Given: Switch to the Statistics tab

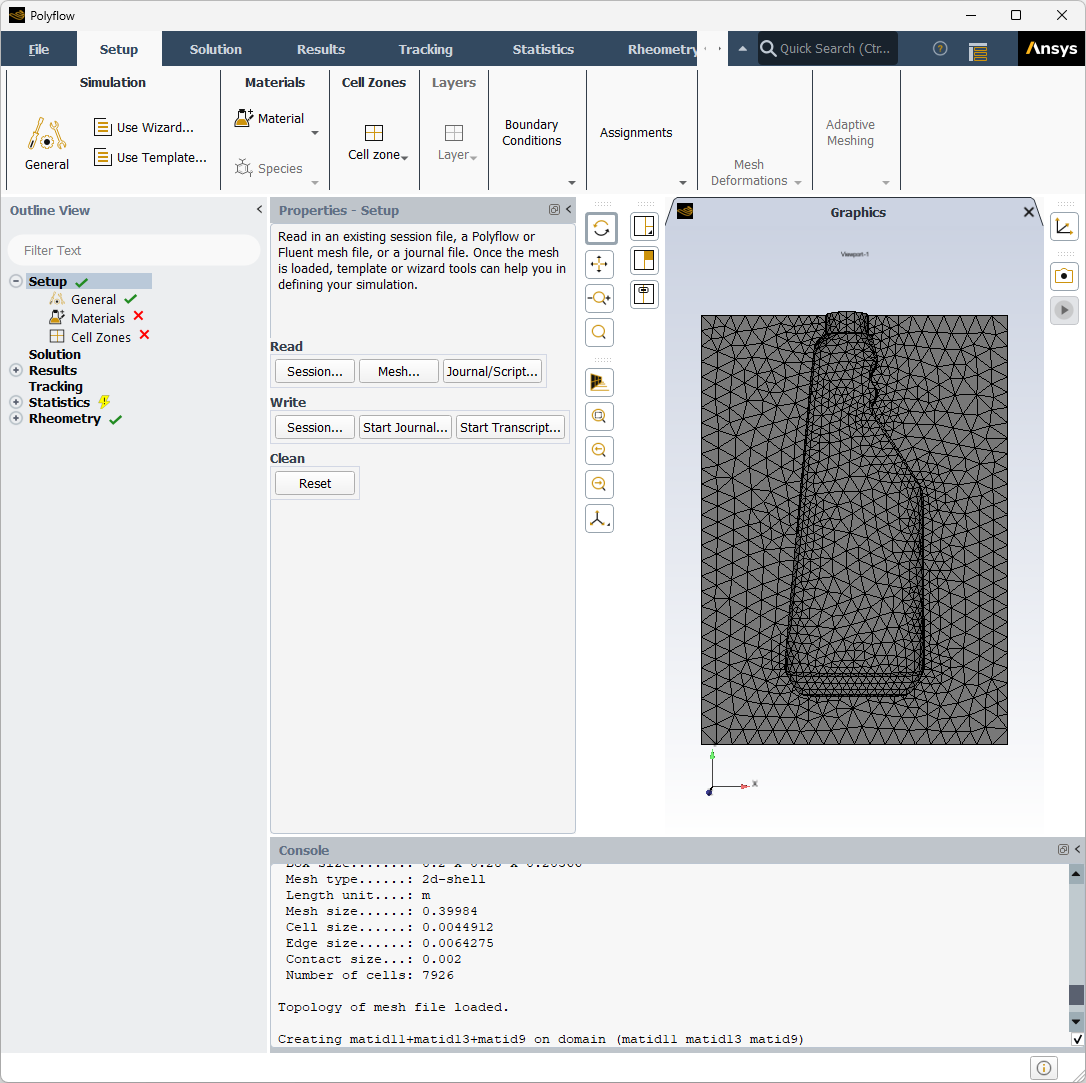Looking at the screenshot, I should coord(543,49).
